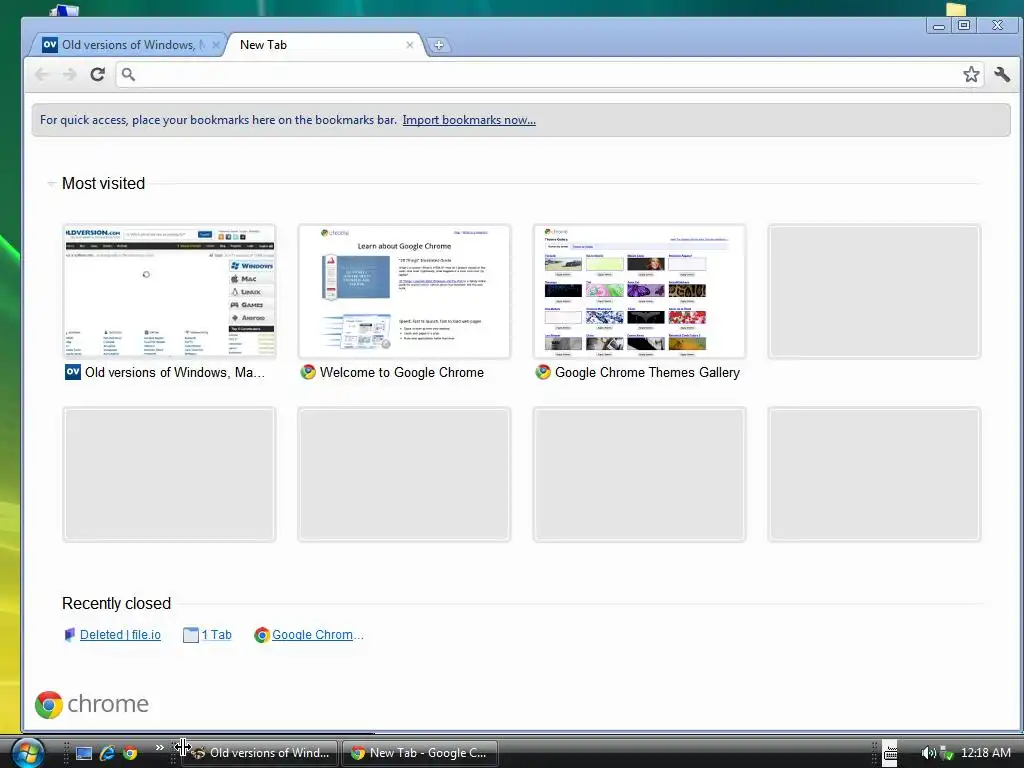Click the Welcome to Google Chrome title
The image size is (1024, 768).
(x=402, y=372)
